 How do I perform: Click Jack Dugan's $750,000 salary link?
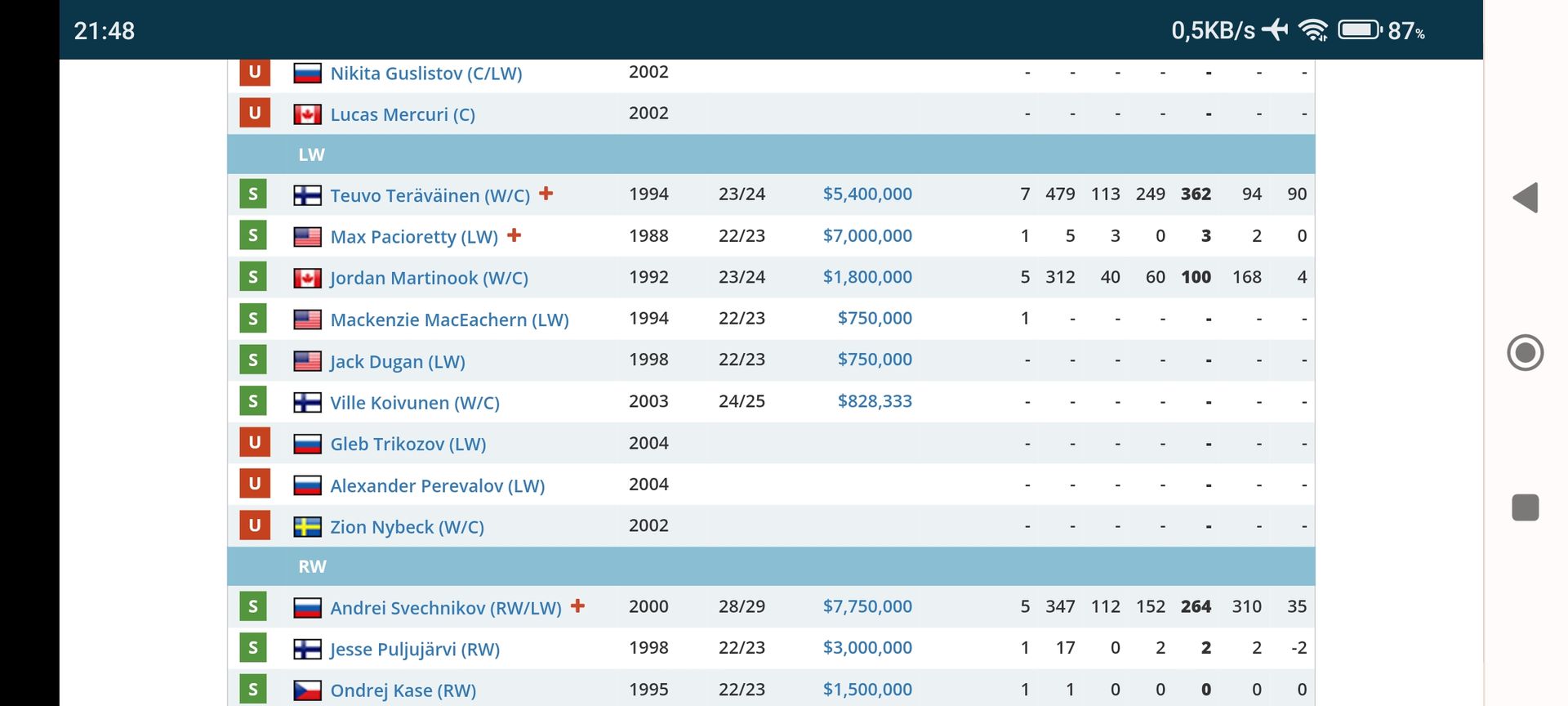coord(874,360)
